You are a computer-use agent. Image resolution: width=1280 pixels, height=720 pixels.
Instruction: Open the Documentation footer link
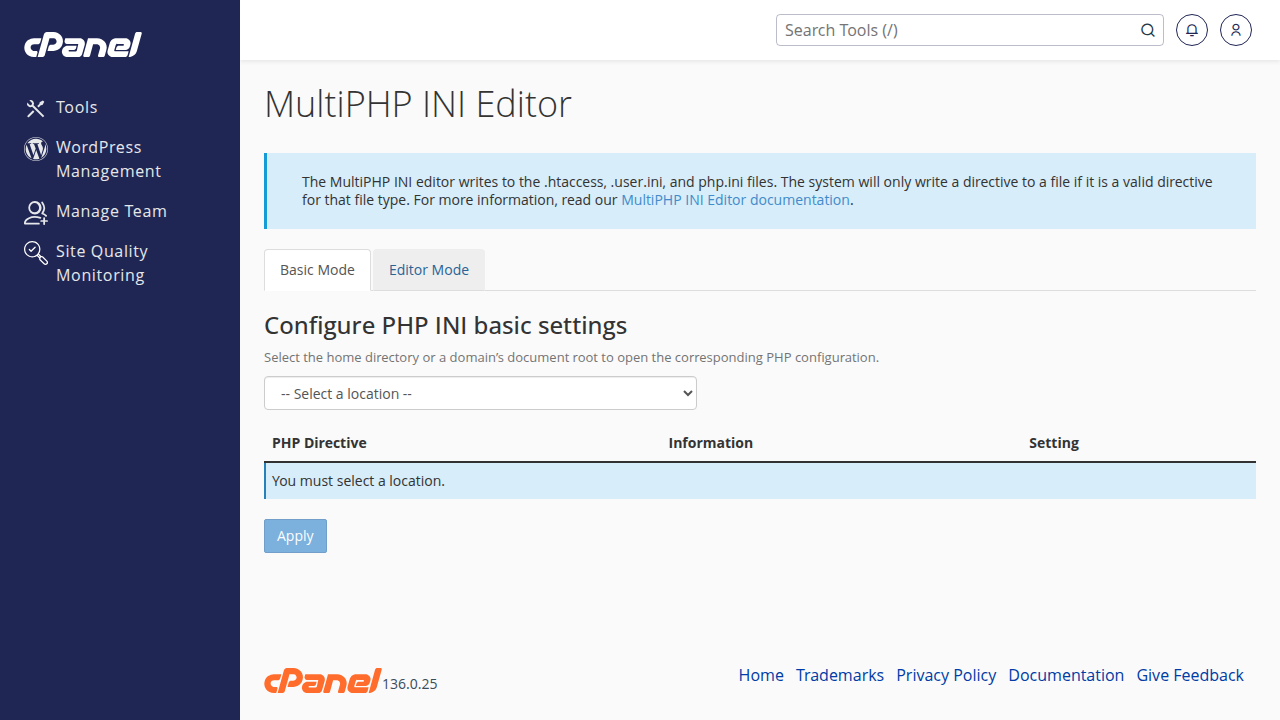[x=1066, y=675]
